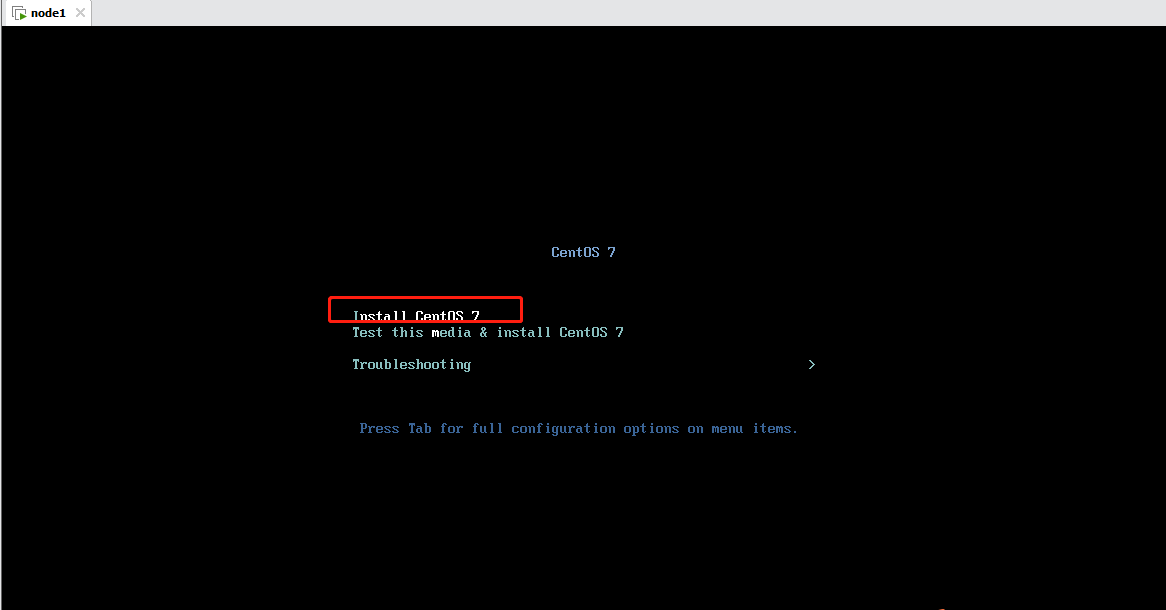This screenshot has height=610, width=1166.
Task: Expand the chevron arrow beside Troubleshooting
Action: (811, 365)
